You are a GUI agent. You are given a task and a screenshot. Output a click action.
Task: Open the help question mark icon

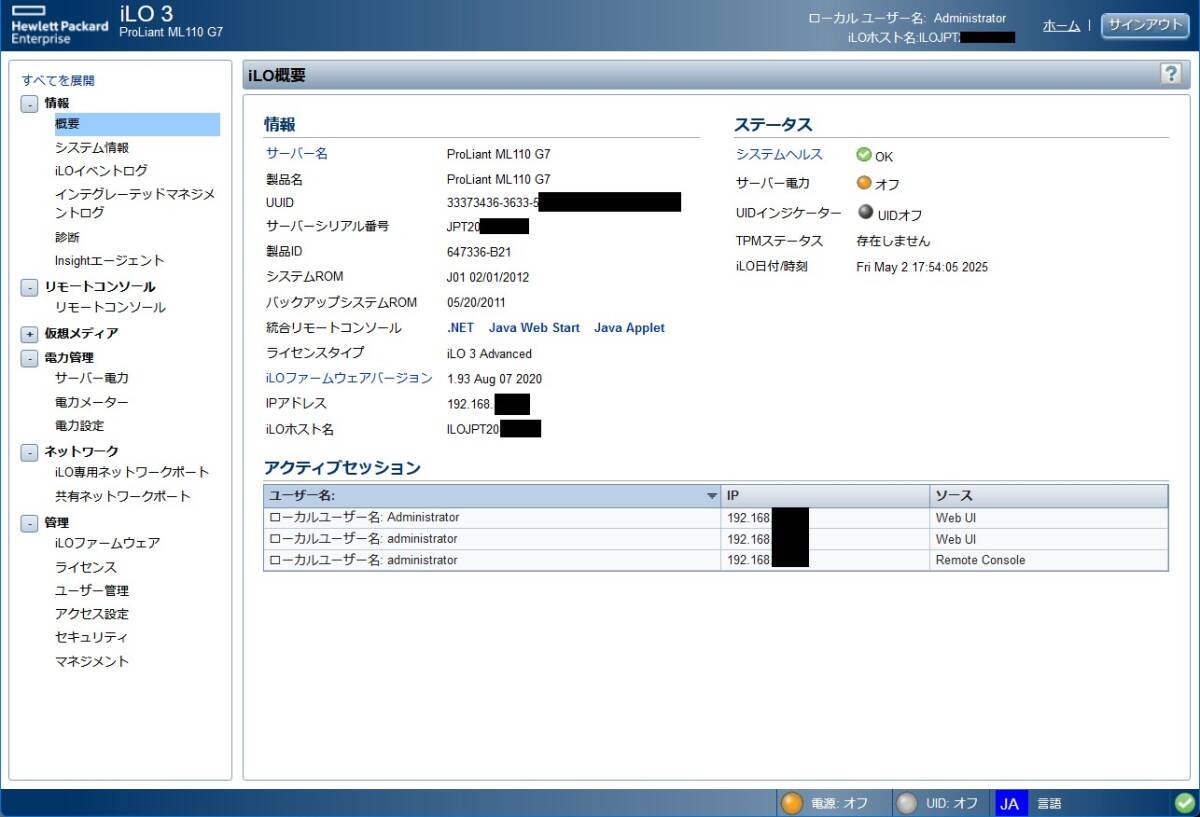(1170, 73)
